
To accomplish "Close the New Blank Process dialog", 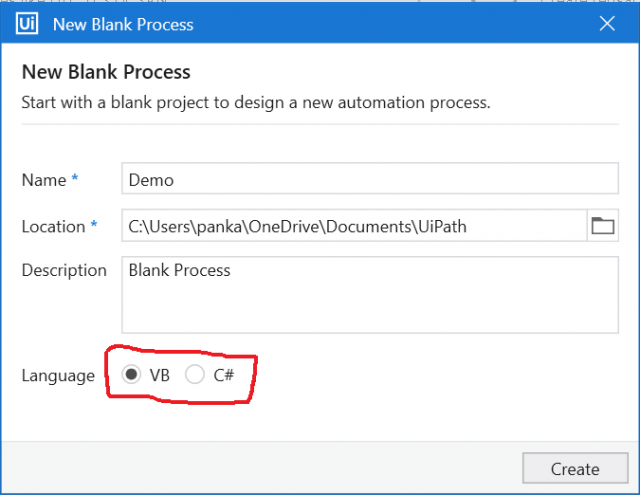I will tap(606, 23).
